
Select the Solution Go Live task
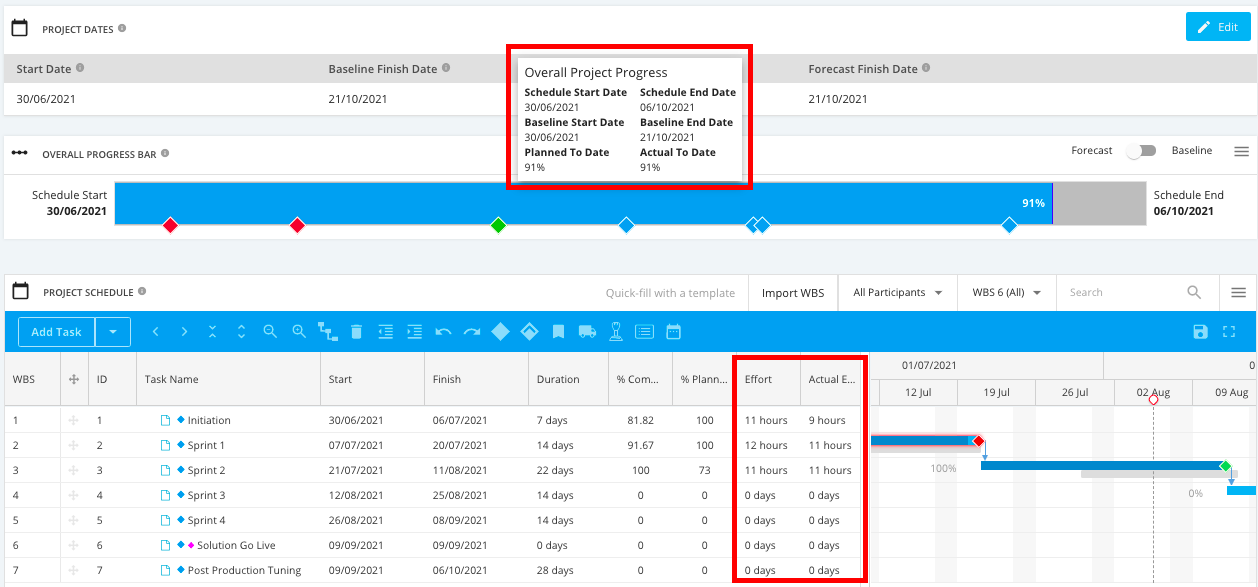coord(236,545)
